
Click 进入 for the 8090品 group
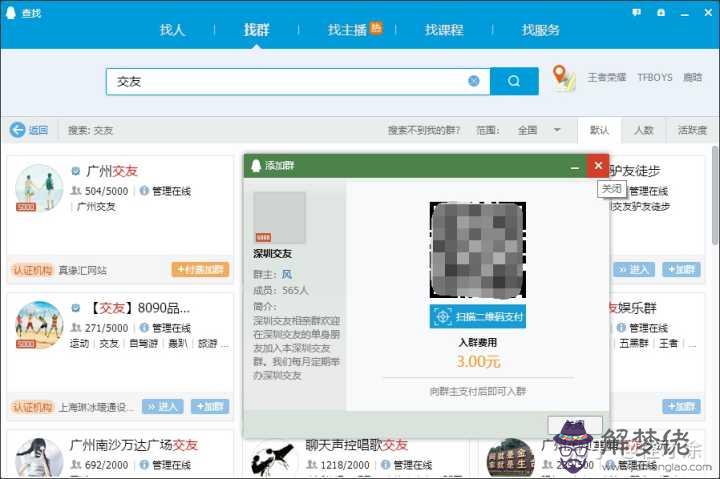coord(163,406)
